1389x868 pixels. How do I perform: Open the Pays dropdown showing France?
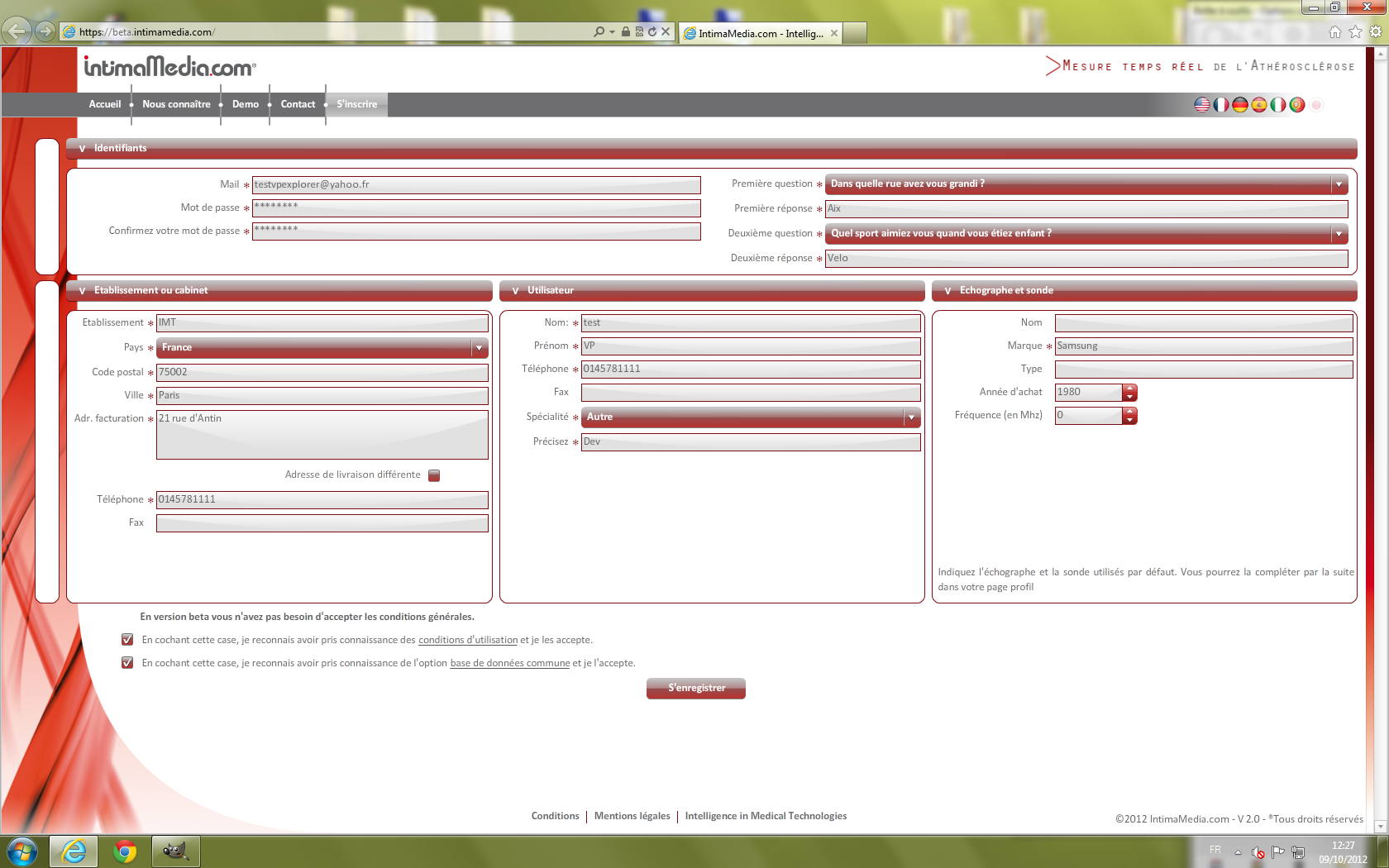322,348
